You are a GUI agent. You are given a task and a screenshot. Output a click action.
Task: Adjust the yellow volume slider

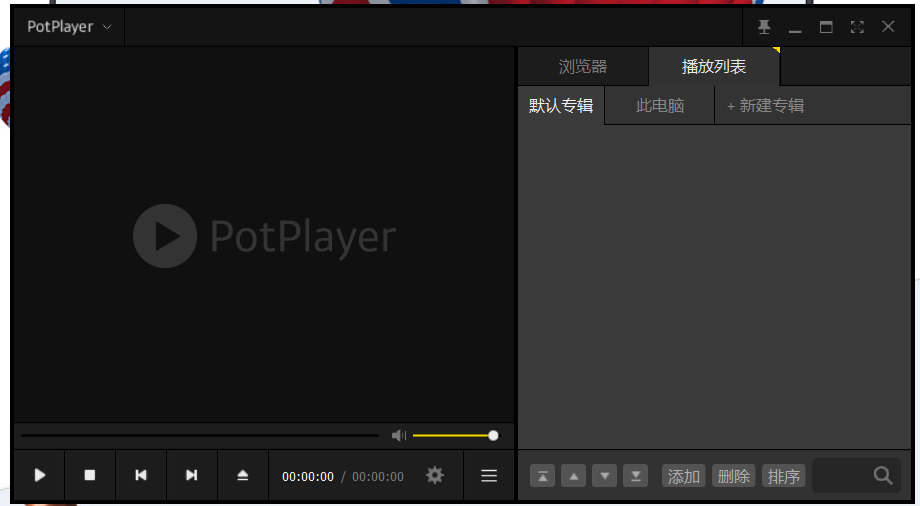click(x=455, y=436)
